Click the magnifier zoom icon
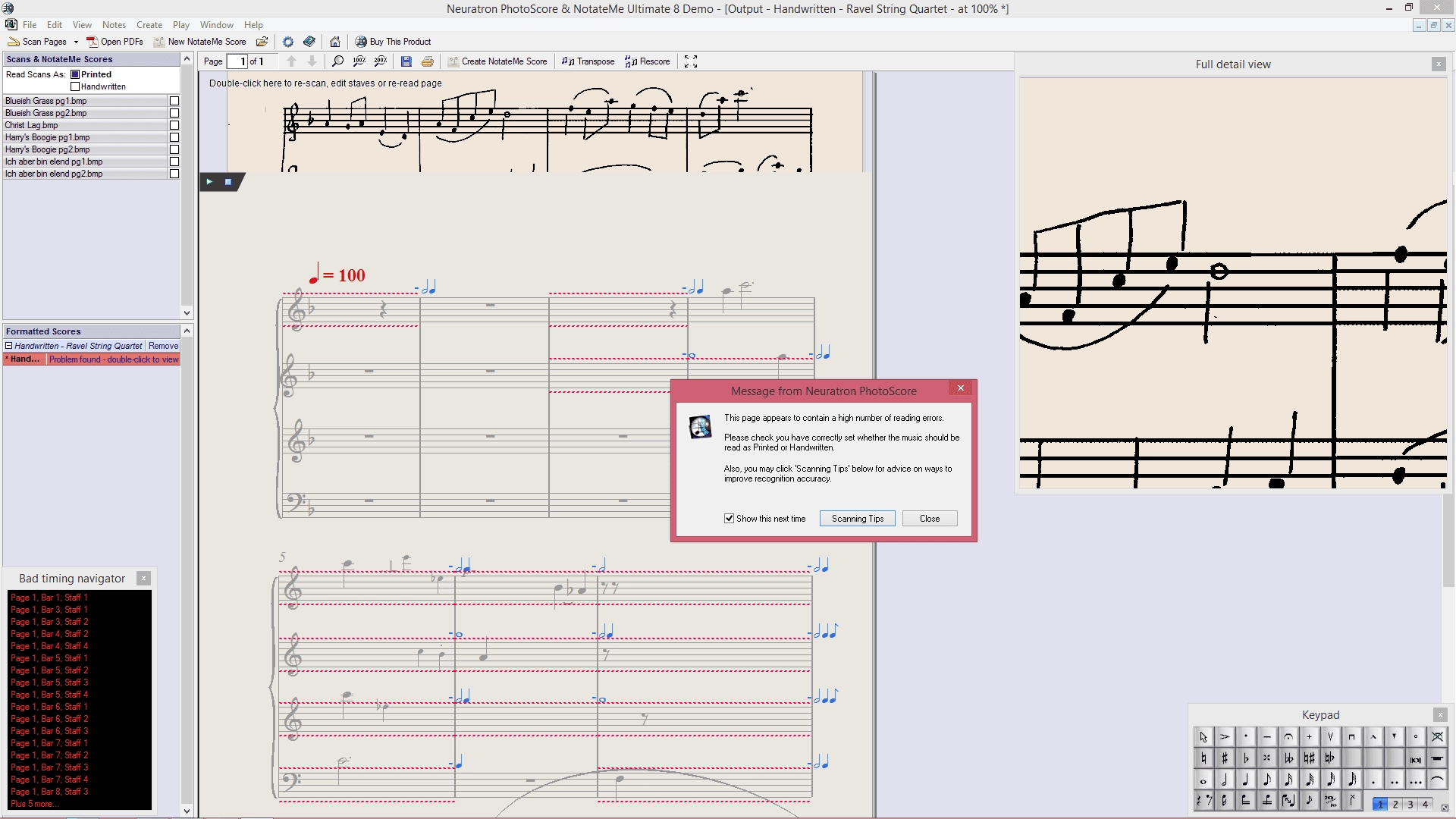The image size is (1456, 819). [x=338, y=61]
